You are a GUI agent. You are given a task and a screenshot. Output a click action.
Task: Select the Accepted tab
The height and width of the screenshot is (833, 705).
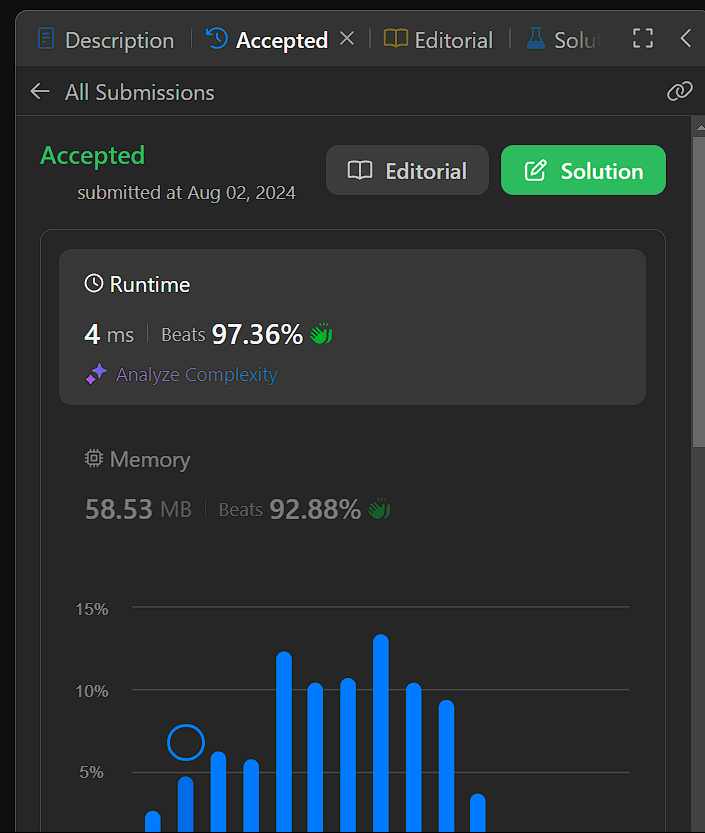tap(268, 40)
